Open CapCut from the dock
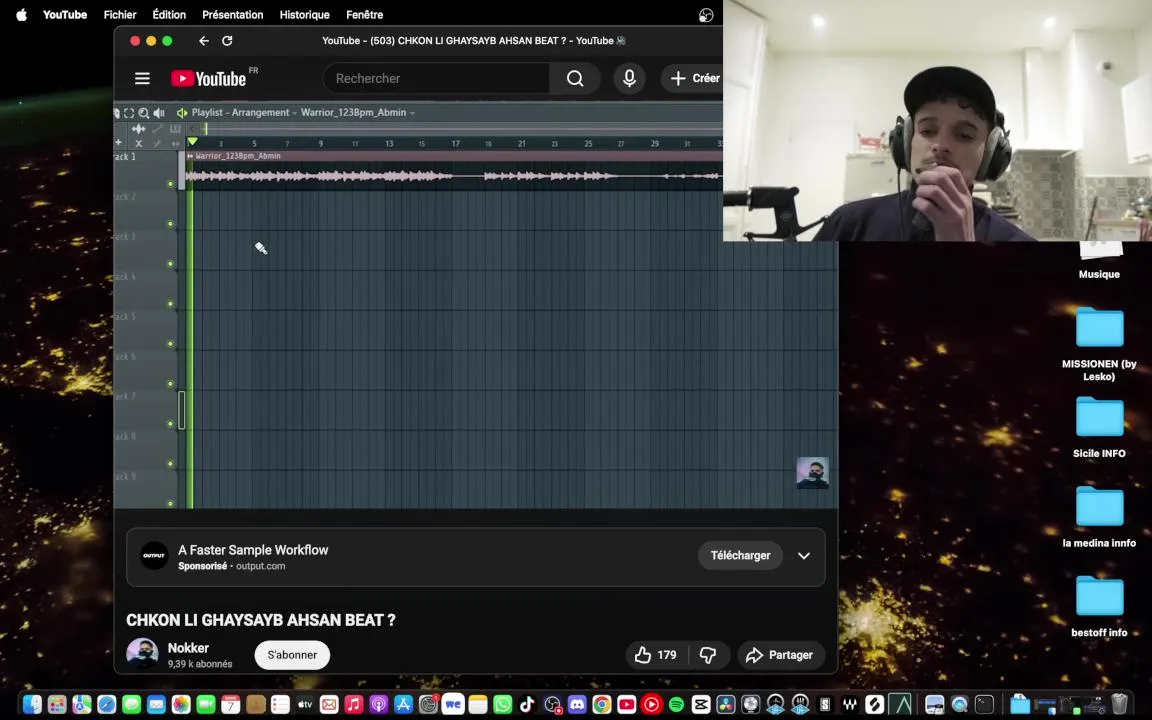1152x720 pixels. [701, 705]
